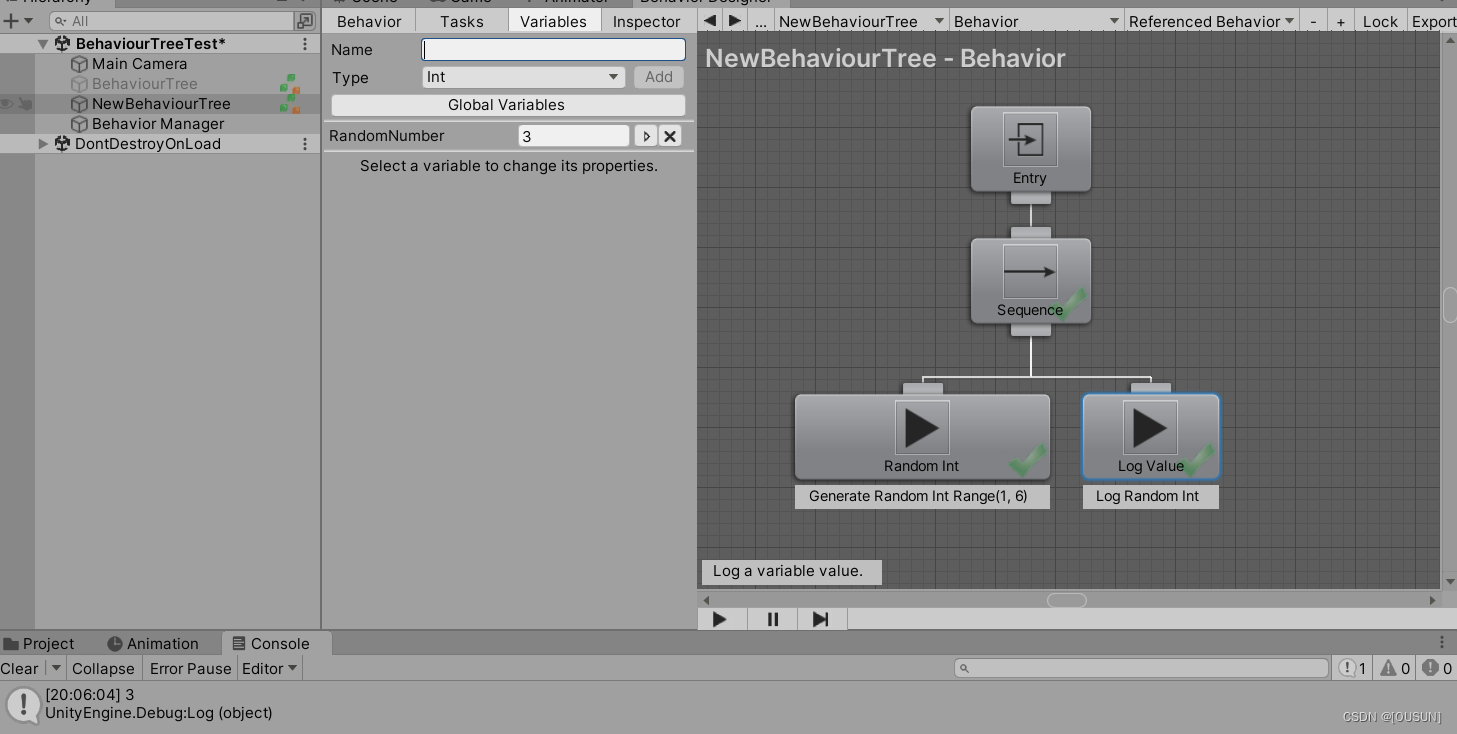Focus the variable Name input field
The width and height of the screenshot is (1457, 734).
tap(554, 49)
